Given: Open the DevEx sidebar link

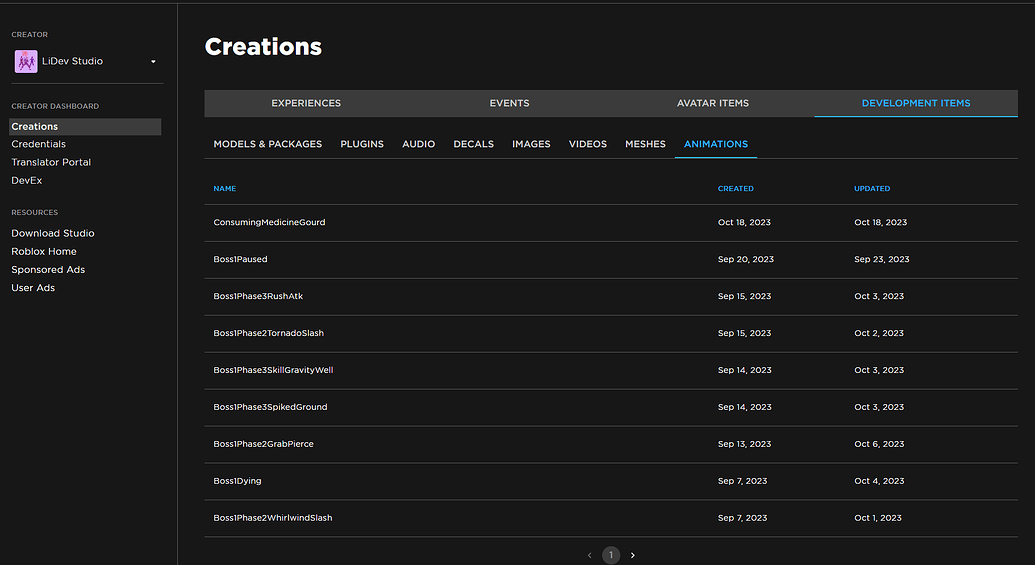Looking at the screenshot, I should 26,180.
